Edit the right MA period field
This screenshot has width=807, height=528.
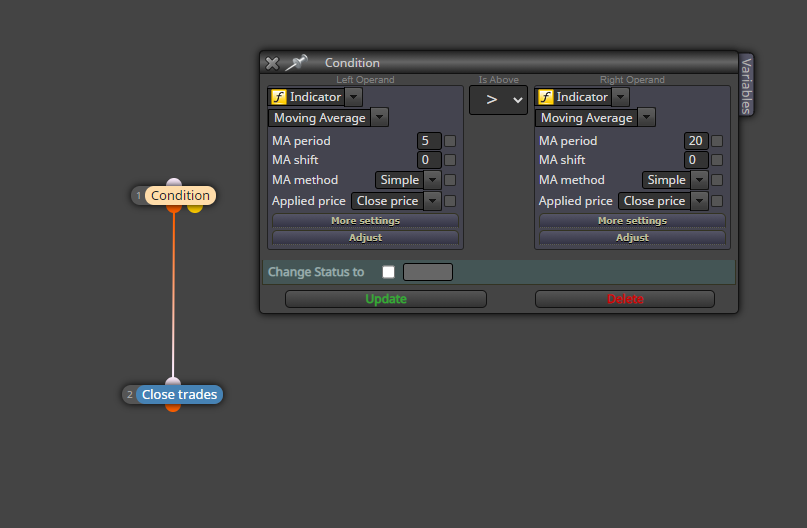pos(696,141)
